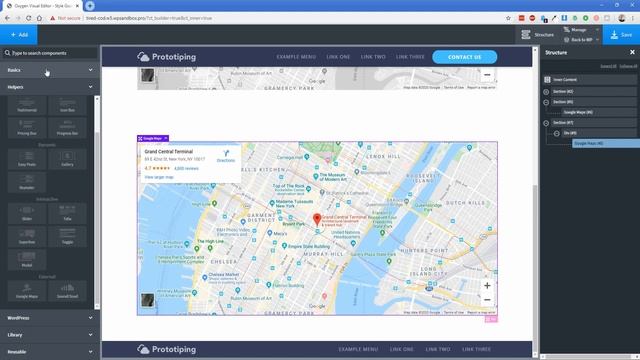640x360 pixels.
Task: Add the Slider component
Action: [x=27, y=213]
